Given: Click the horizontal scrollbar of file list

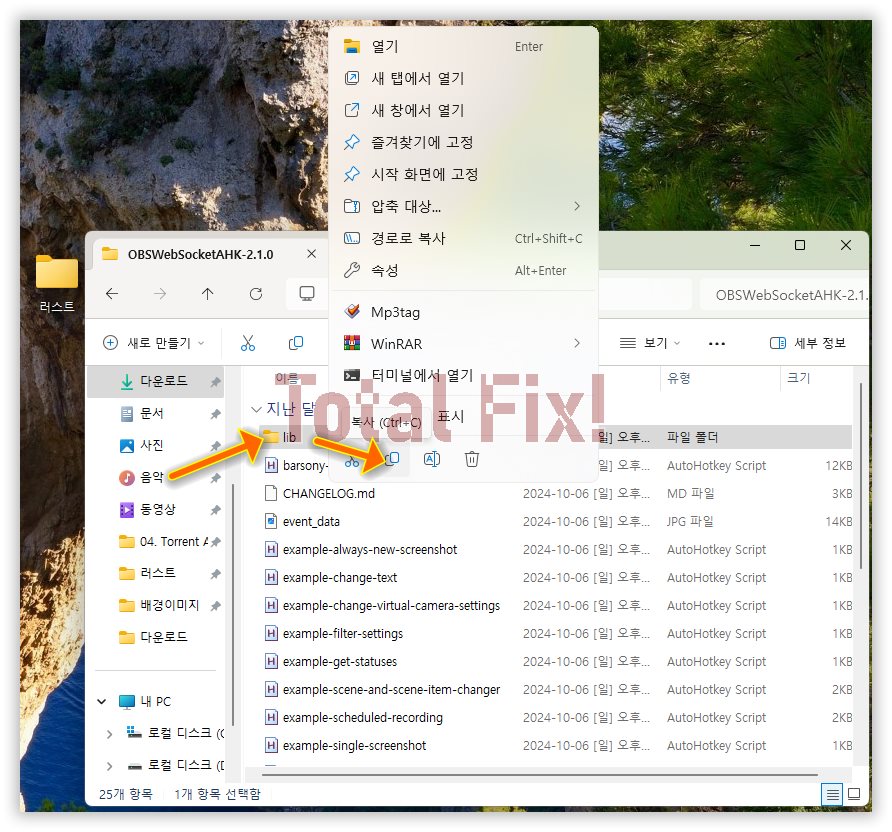Looking at the screenshot, I should click(x=539, y=775).
